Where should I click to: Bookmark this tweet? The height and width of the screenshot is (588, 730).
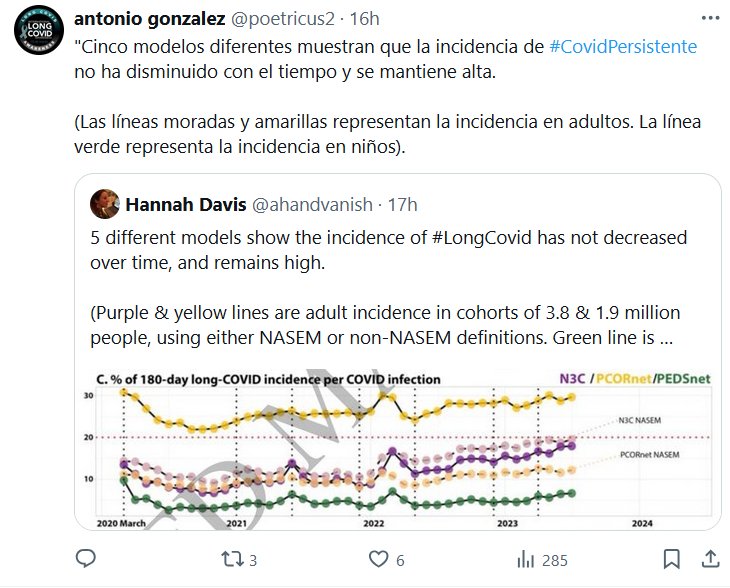(673, 559)
